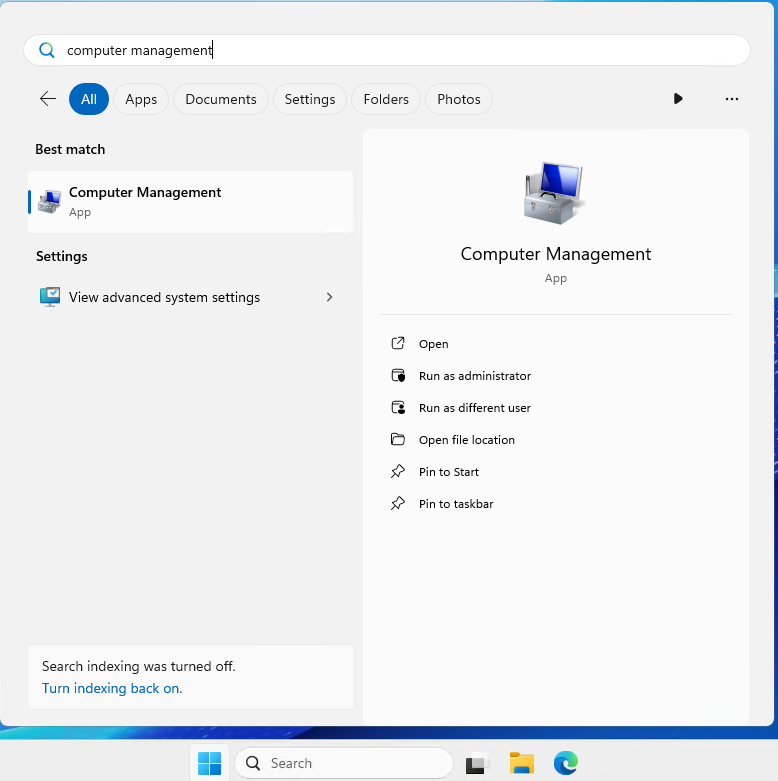This screenshot has height=781, width=778.
Task: Click into the computer management search field
Action: point(387,50)
